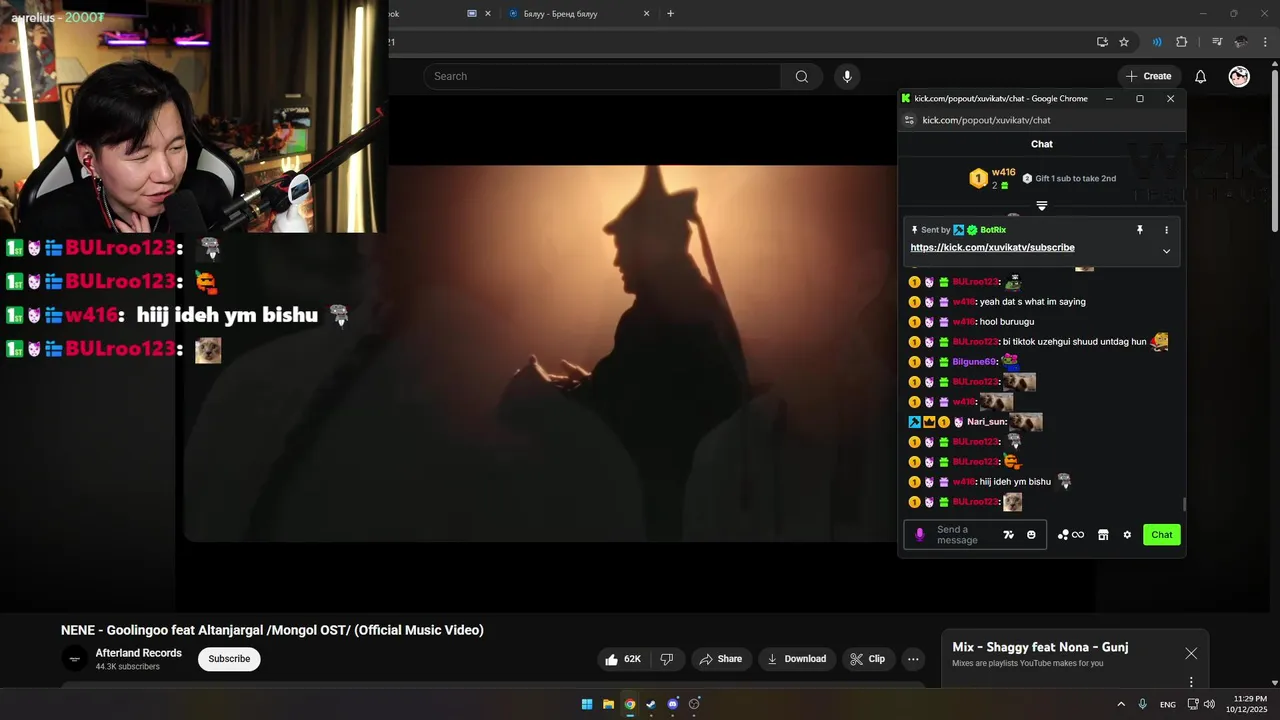1280x720 pixels.
Task: Send message with green Chat button
Action: (x=1162, y=535)
